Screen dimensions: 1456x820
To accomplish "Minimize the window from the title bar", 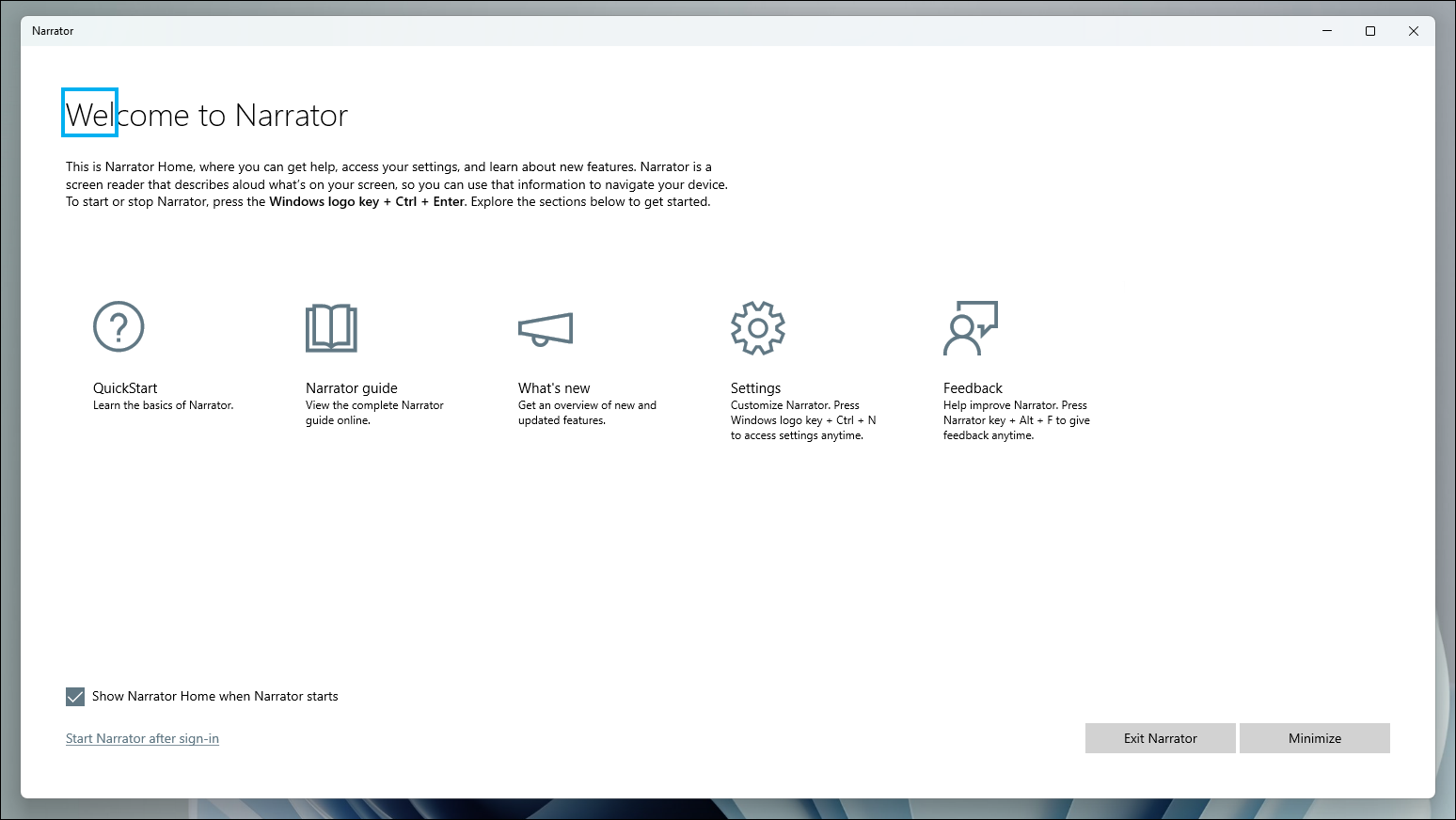I will pos(1327,31).
